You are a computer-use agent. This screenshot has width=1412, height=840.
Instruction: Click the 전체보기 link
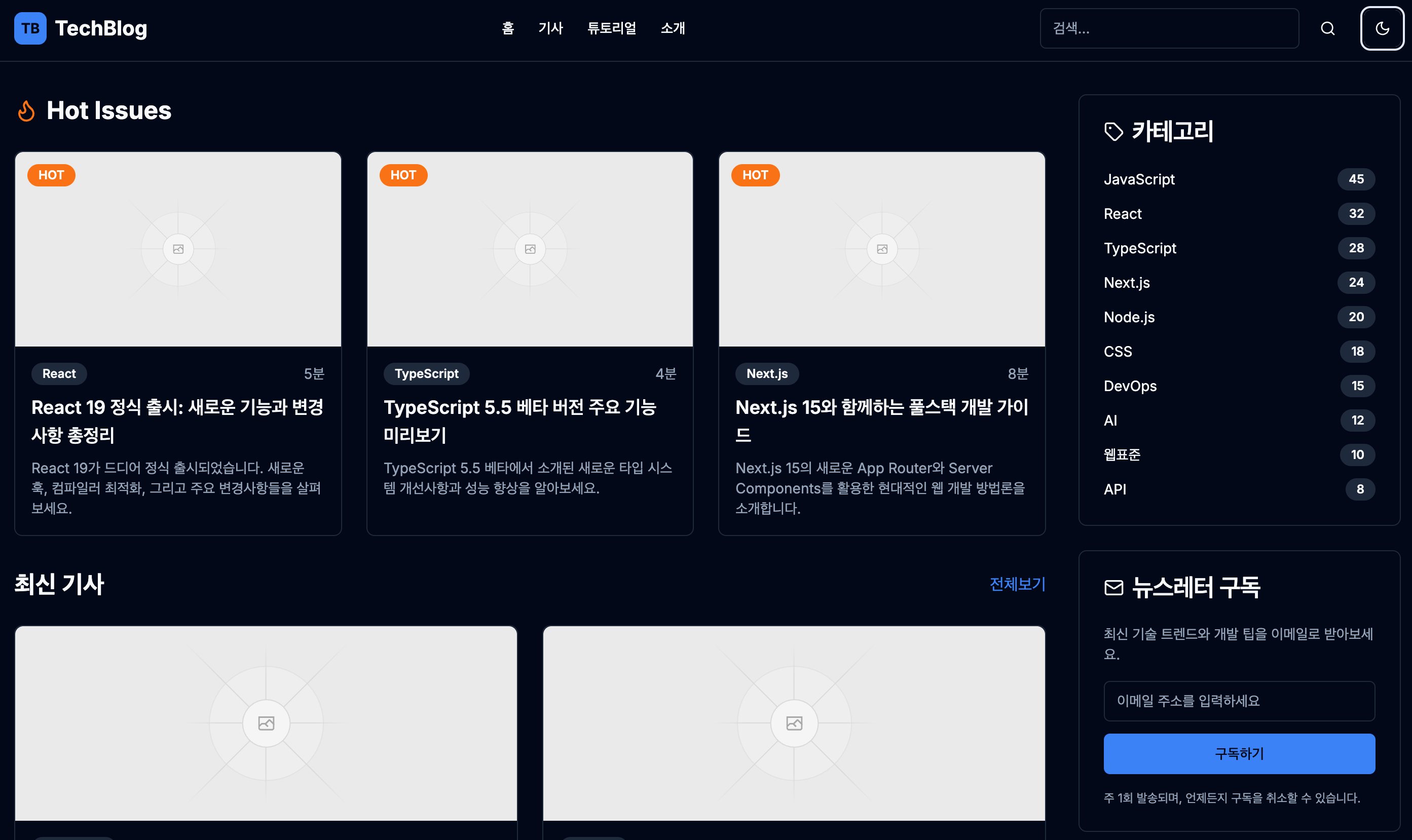tap(1017, 584)
